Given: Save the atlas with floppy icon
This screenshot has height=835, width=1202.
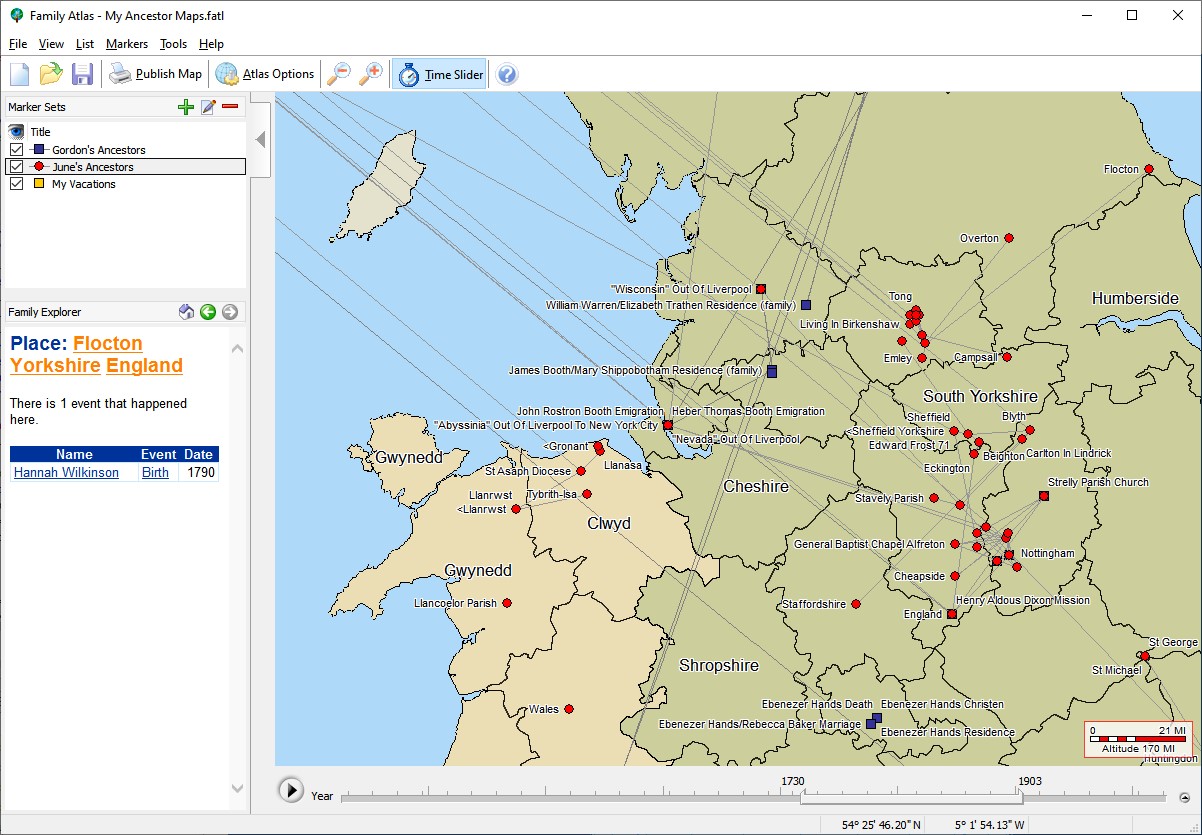Looking at the screenshot, I should [82, 74].
